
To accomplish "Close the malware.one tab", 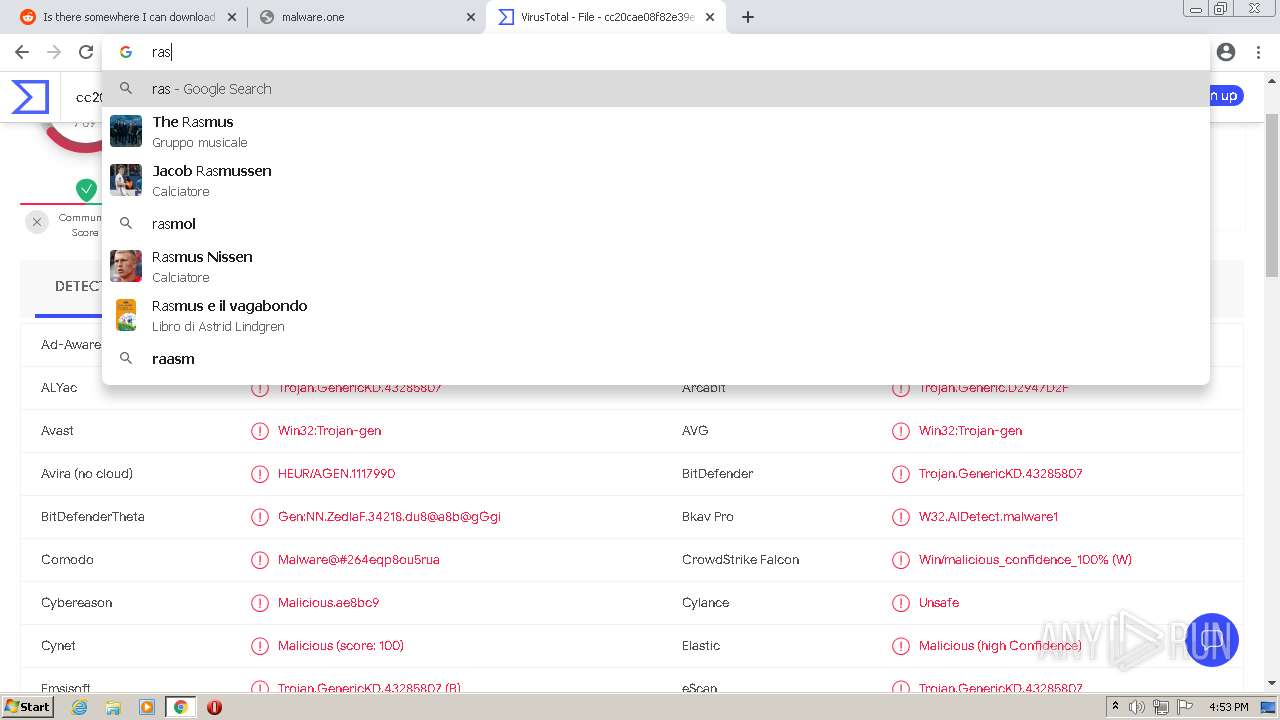I will pos(471,17).
